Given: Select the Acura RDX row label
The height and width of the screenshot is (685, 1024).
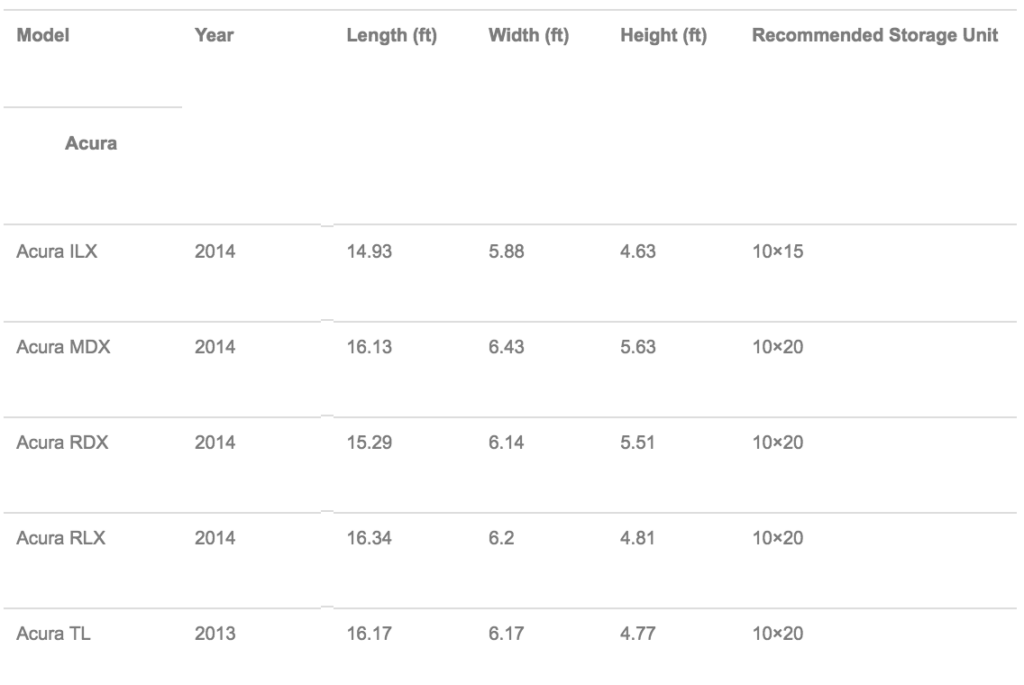Looking at the screenshot, I should pos(62,442).
